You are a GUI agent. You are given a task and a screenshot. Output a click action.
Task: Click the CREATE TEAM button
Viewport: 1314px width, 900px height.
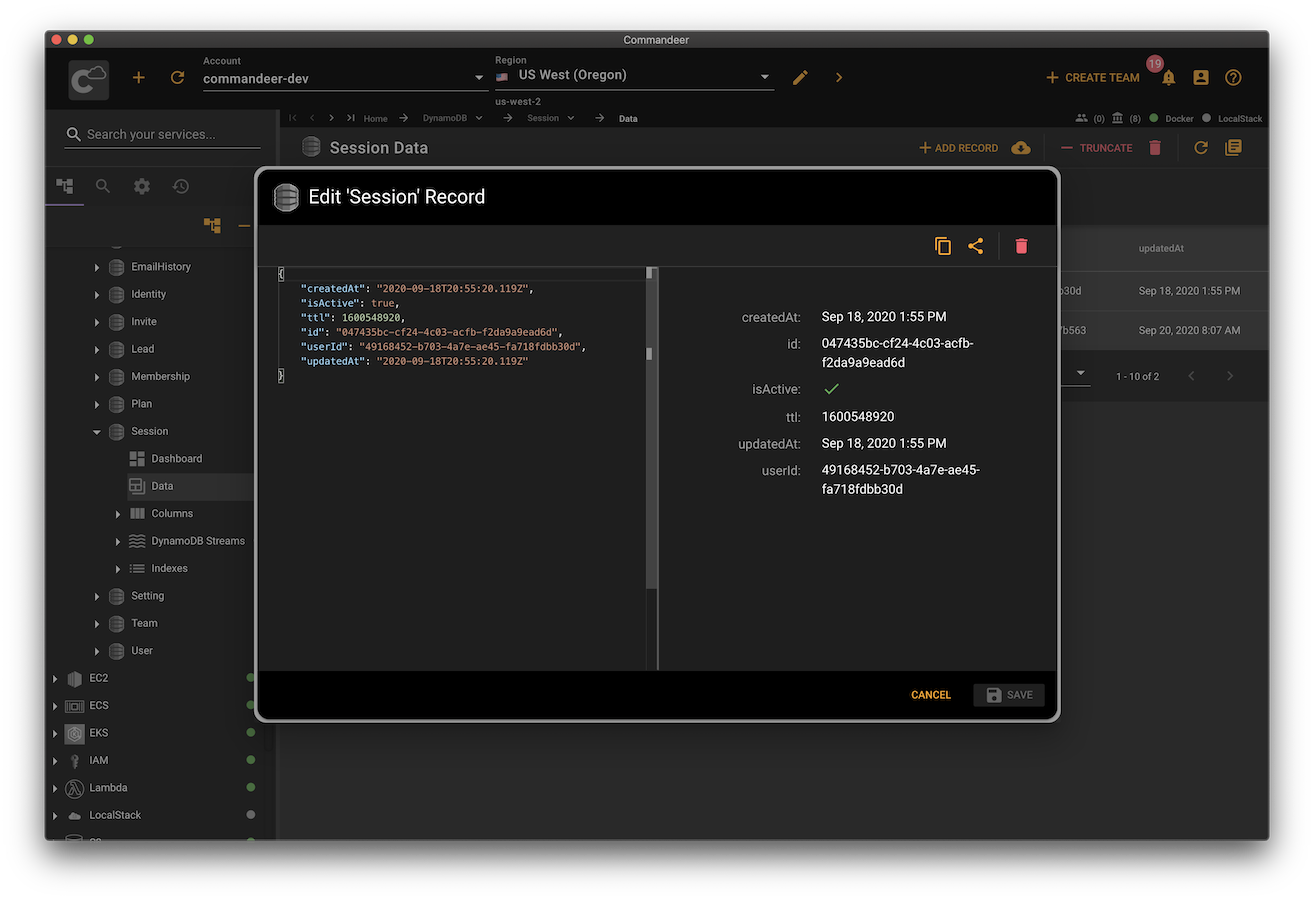(1092, 77)
